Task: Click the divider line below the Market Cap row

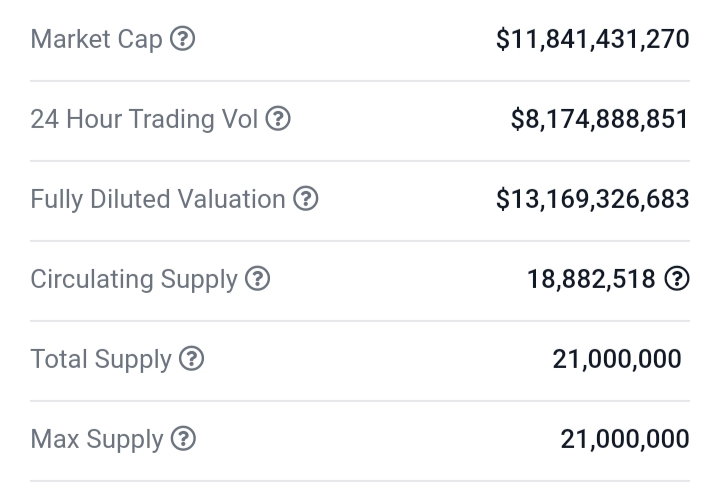Action: (x=360, y=81)
